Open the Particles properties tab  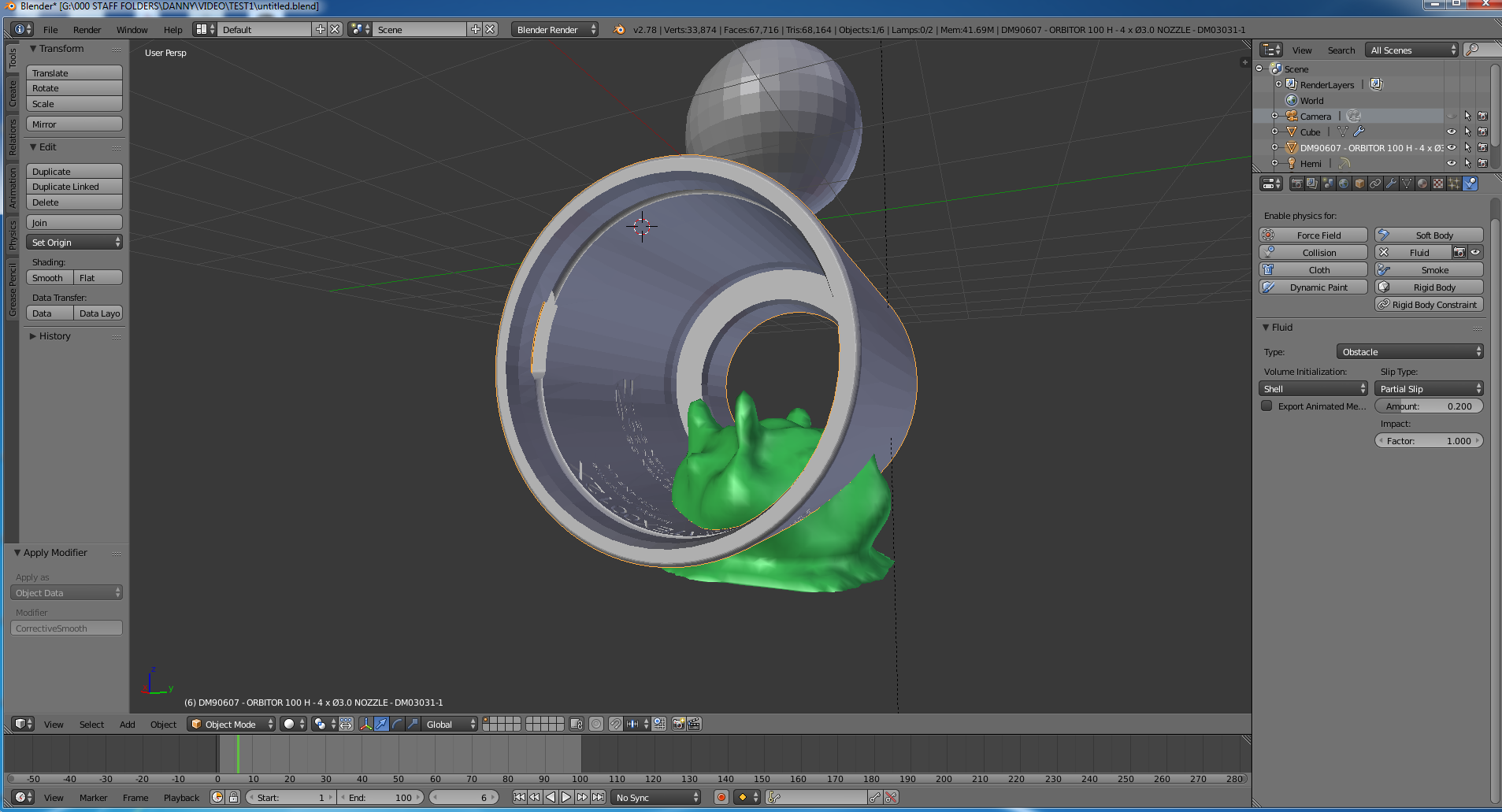pyautogui.click(x=1454, y=184)
